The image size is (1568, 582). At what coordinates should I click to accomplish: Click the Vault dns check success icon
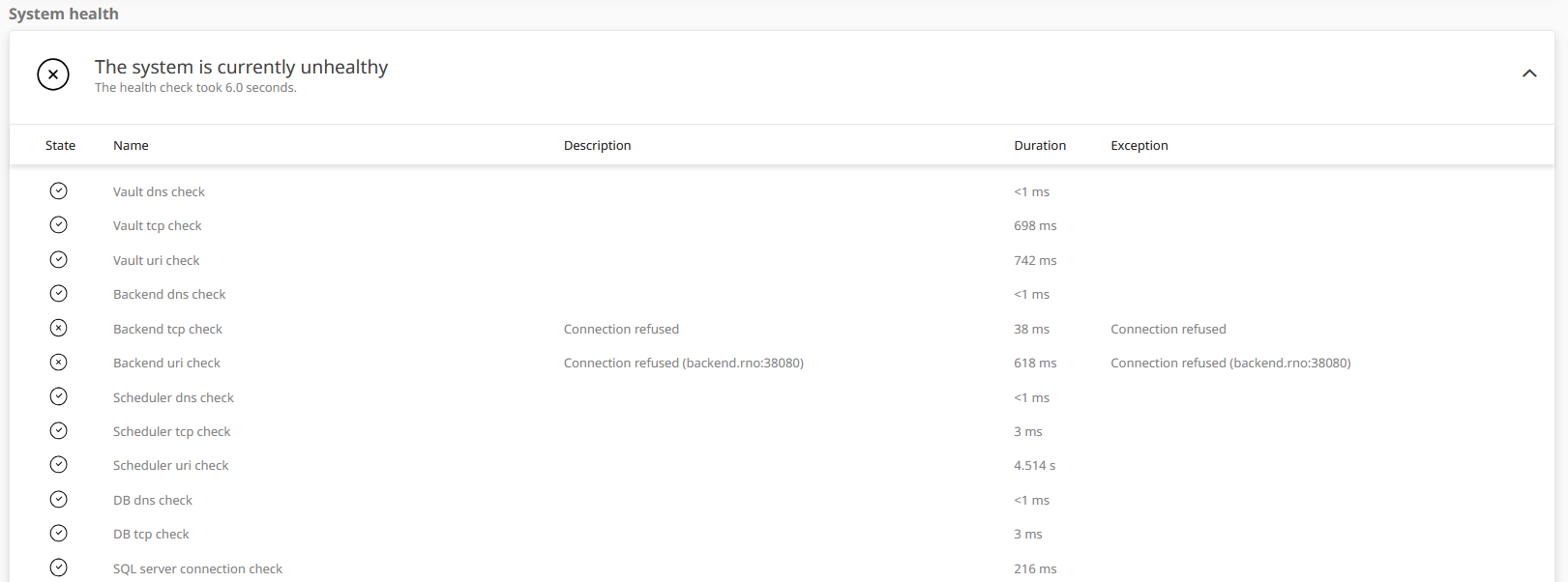click(59, 191)
